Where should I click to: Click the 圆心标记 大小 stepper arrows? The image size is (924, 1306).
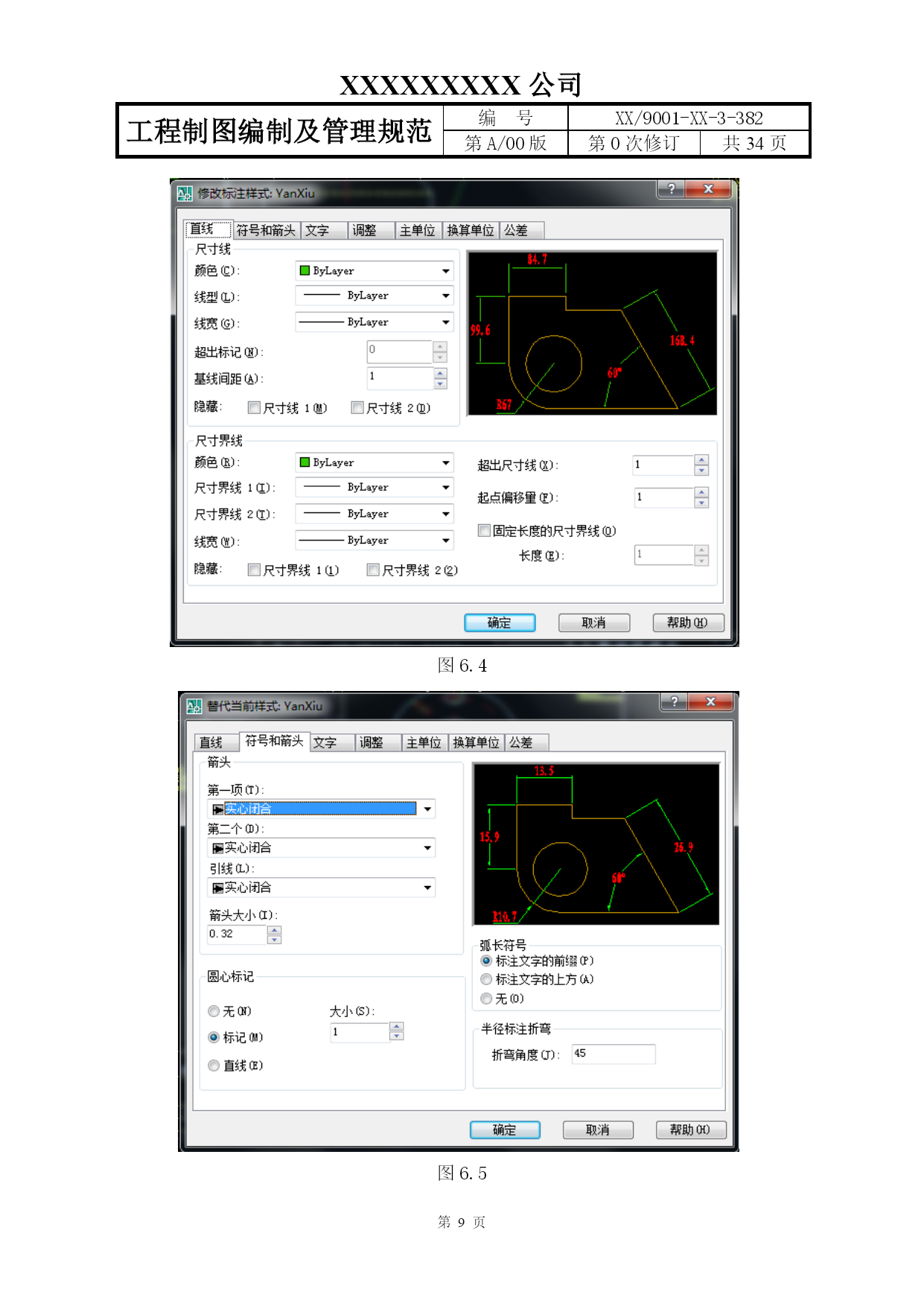pyautogui.click(x=397, y=1032)
